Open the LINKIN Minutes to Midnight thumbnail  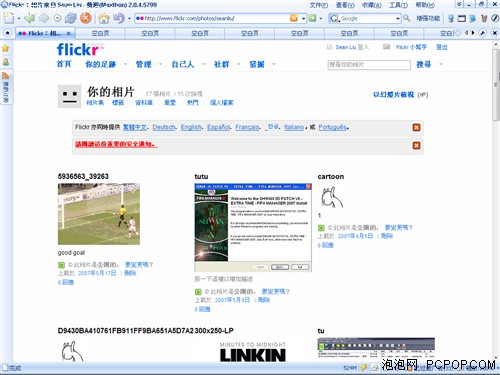pos(253,351)
